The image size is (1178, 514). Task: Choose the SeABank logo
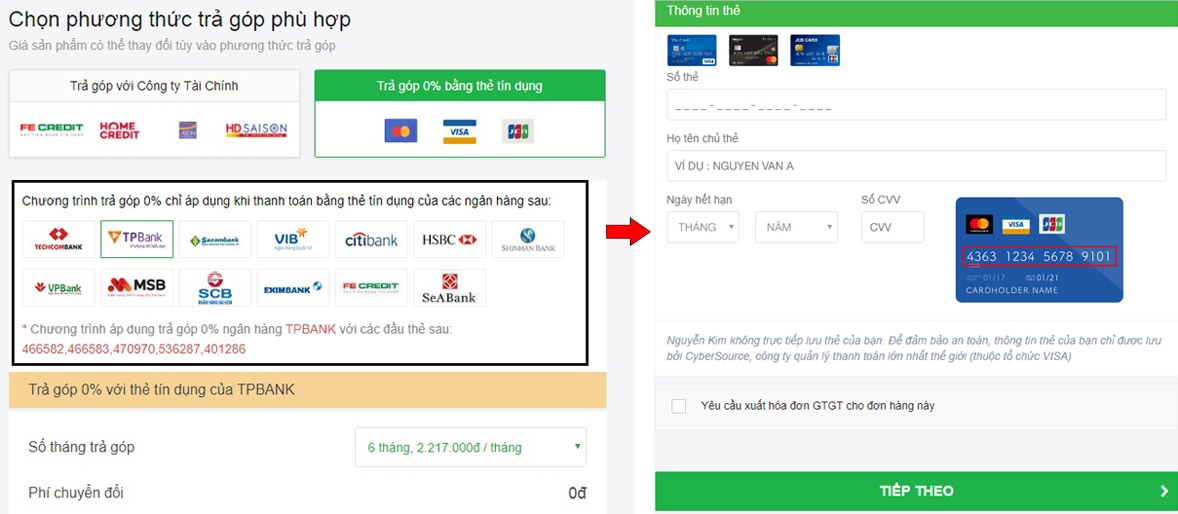tap(449, 288)
